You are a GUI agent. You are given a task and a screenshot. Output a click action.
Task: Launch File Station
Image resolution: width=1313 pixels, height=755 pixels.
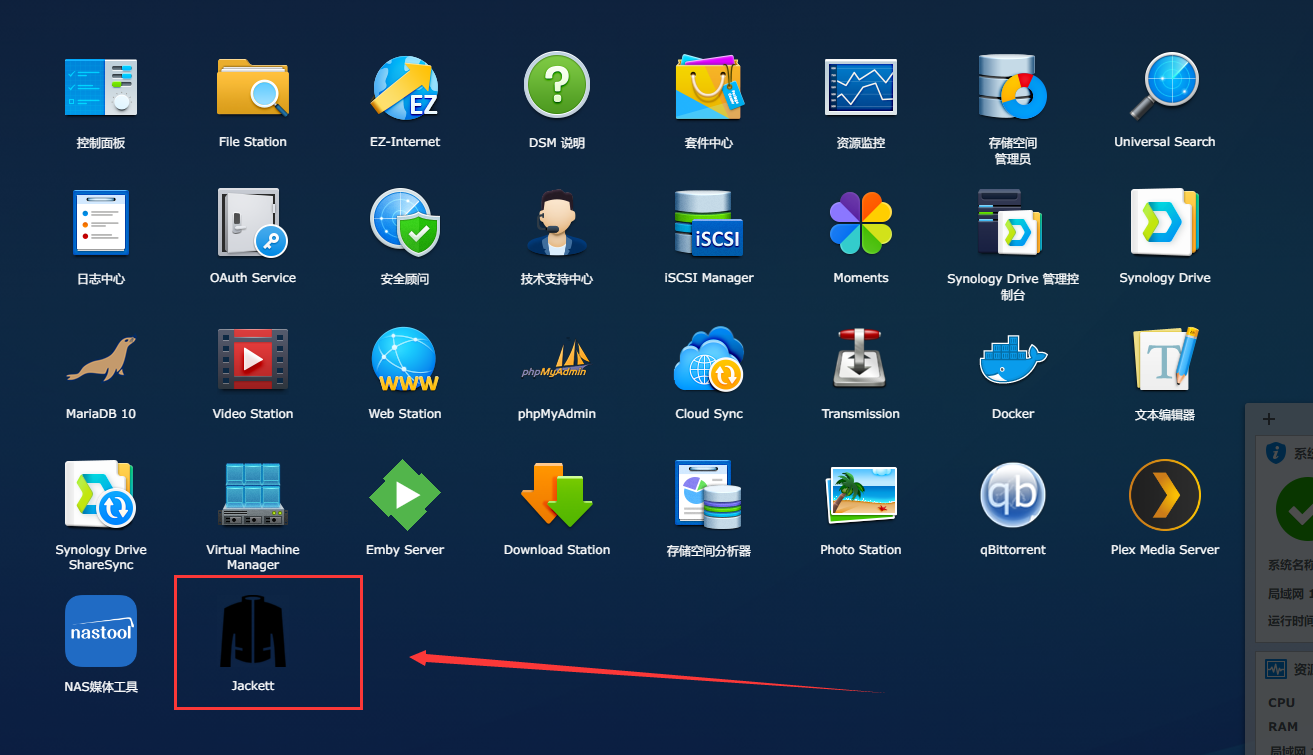[253, 88]
